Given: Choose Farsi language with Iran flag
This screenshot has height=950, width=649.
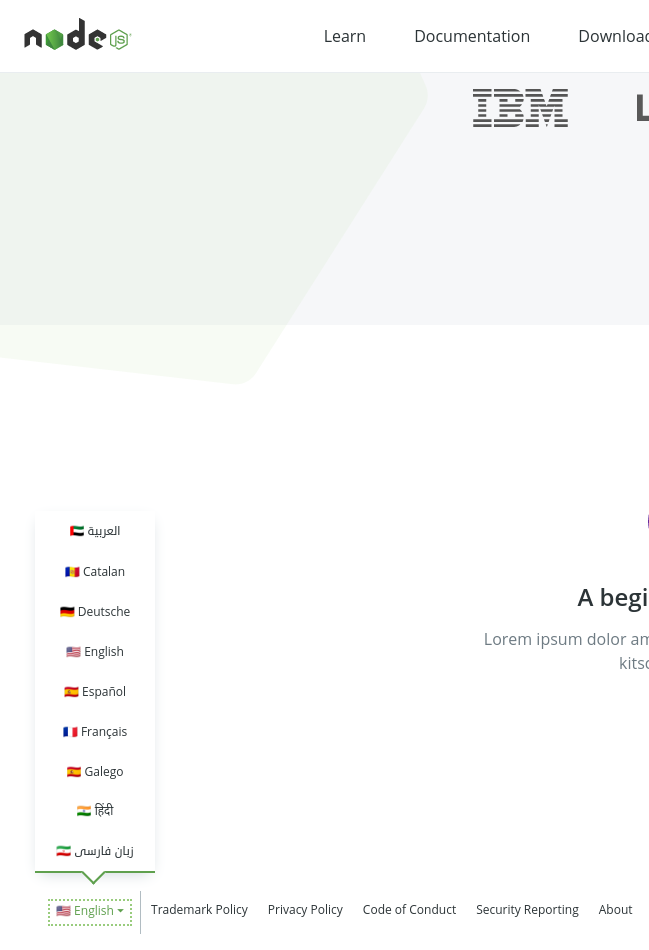Looking at the screenshot, I should point(95,851).
